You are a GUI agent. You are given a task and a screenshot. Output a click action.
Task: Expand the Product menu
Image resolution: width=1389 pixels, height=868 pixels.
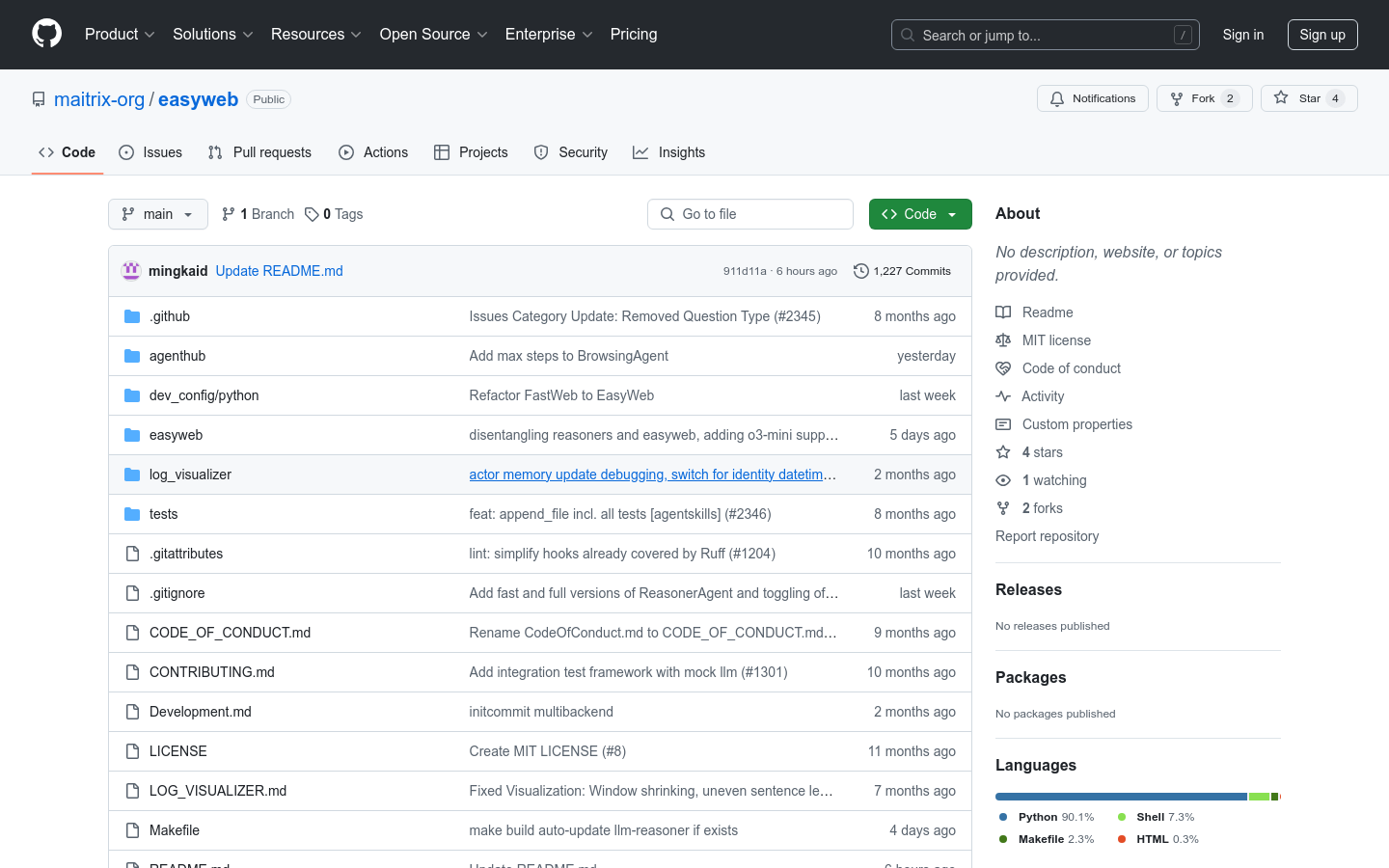(120, 34)
